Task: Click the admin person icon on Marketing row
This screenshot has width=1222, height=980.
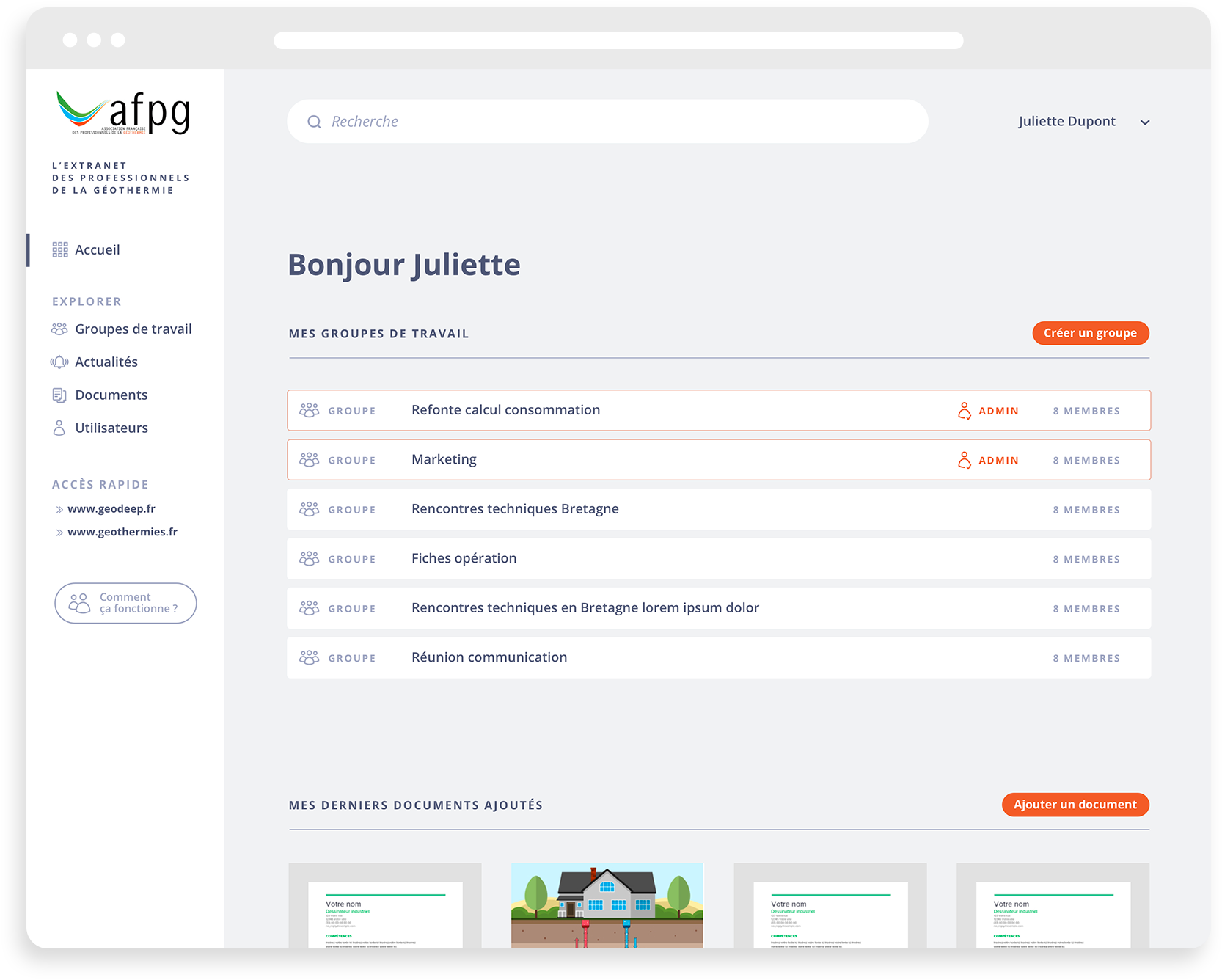Action: coord(965,460)
